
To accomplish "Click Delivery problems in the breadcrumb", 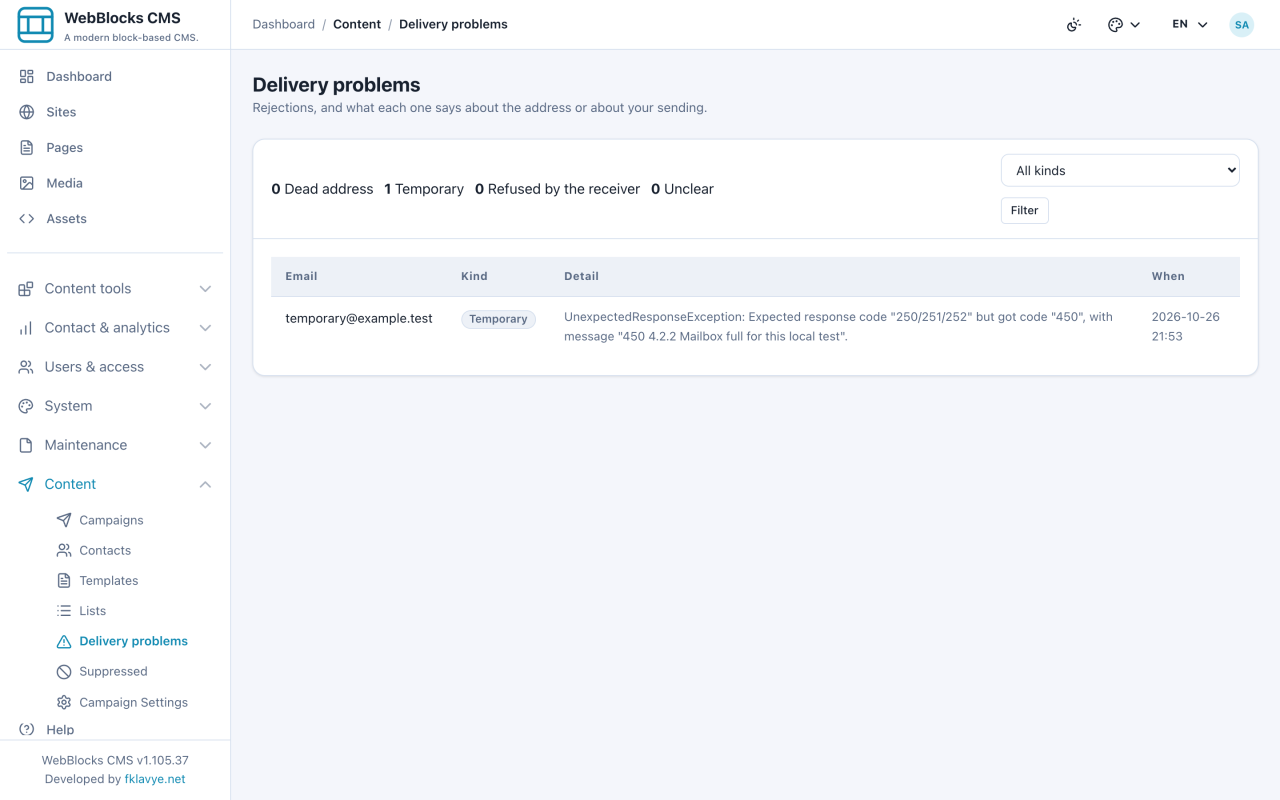I will click(x=453, y=24).
